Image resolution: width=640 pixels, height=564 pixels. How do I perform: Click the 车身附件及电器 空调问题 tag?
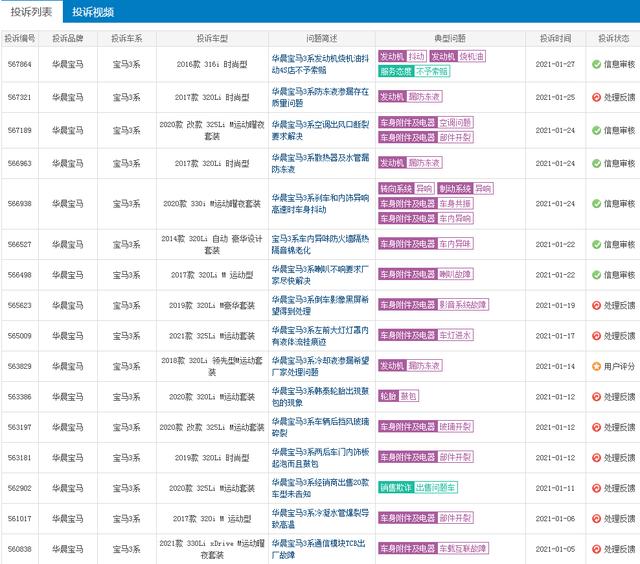426,122
